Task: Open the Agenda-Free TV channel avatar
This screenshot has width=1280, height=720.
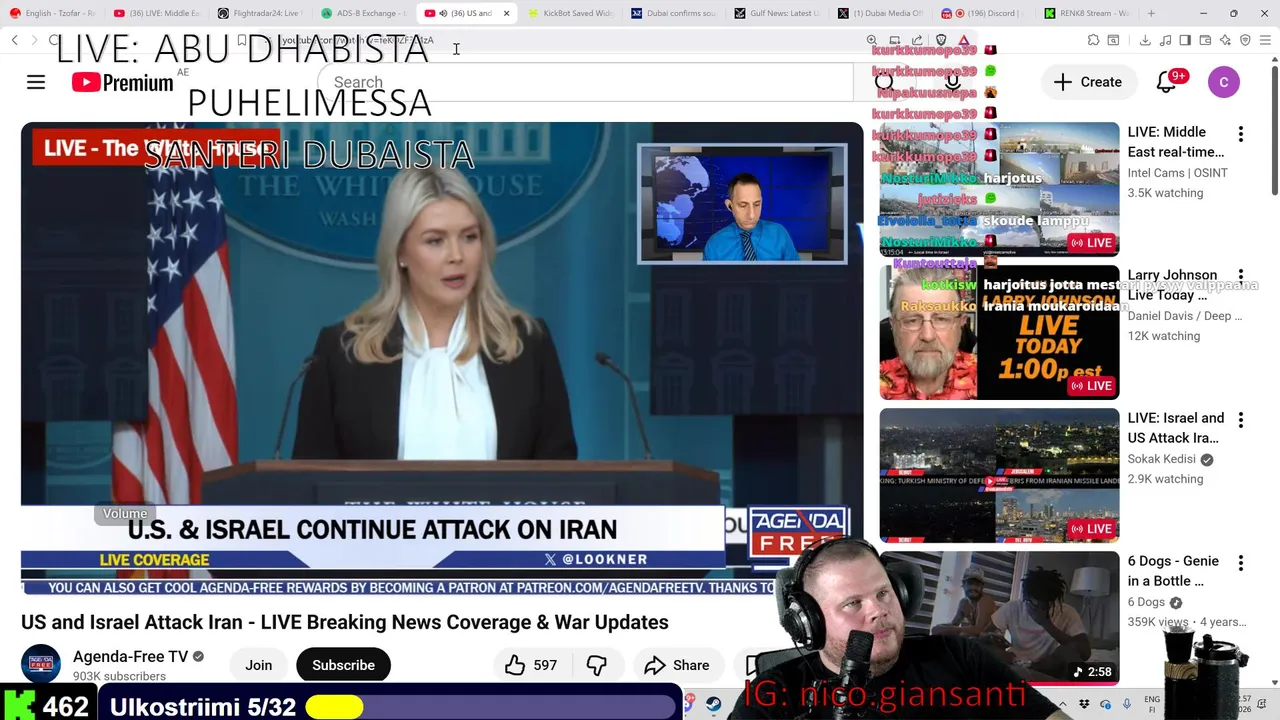Action: click(x=41, y=665)
